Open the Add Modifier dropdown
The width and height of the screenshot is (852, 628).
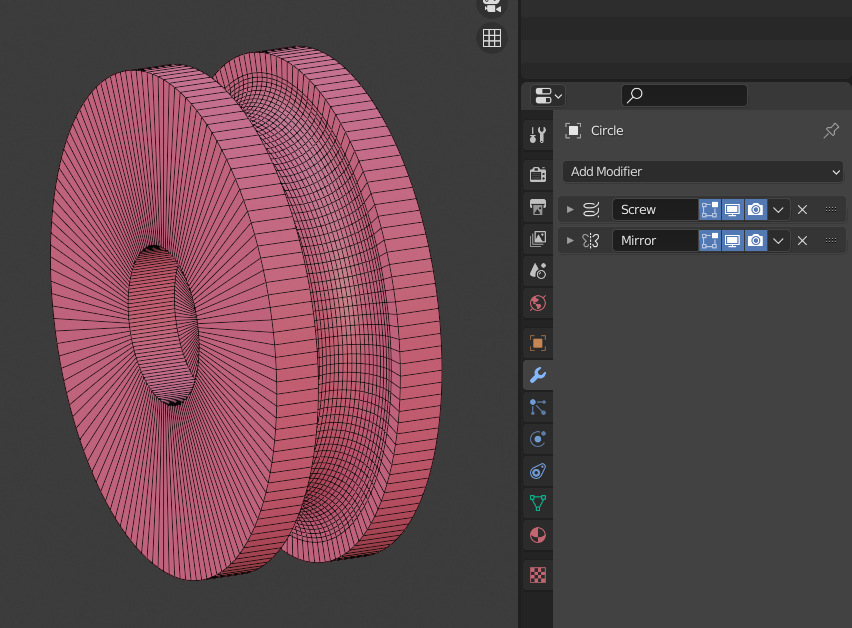click(x=704, y=172)
